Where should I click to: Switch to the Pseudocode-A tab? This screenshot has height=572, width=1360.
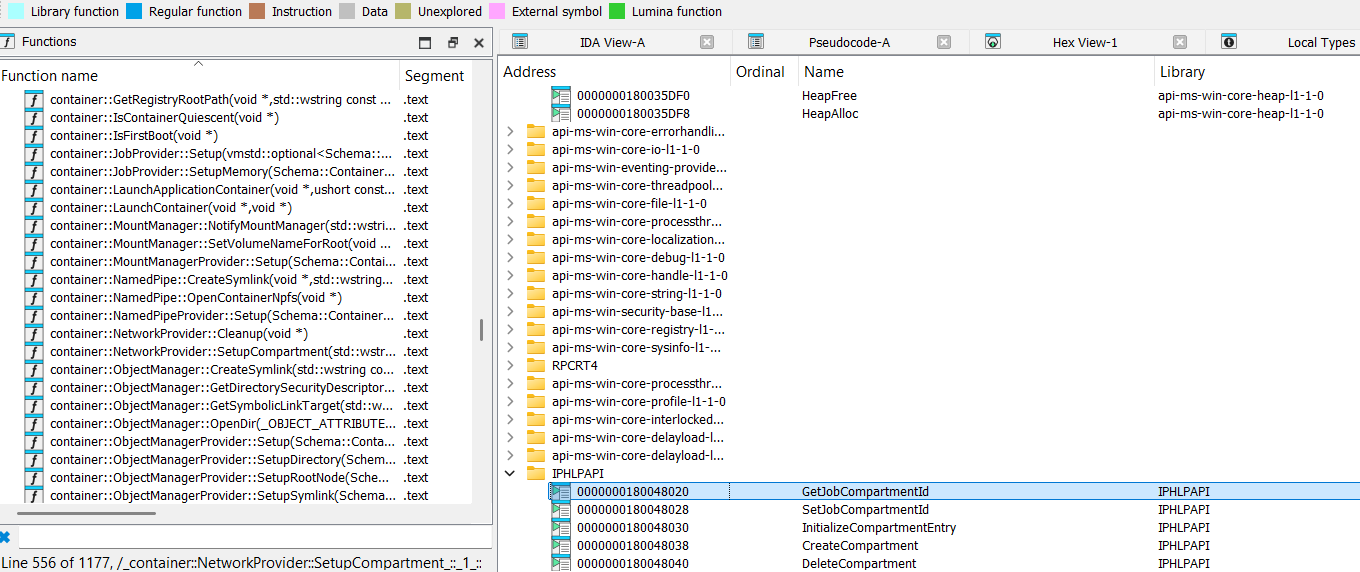click(x=848, y=42)
